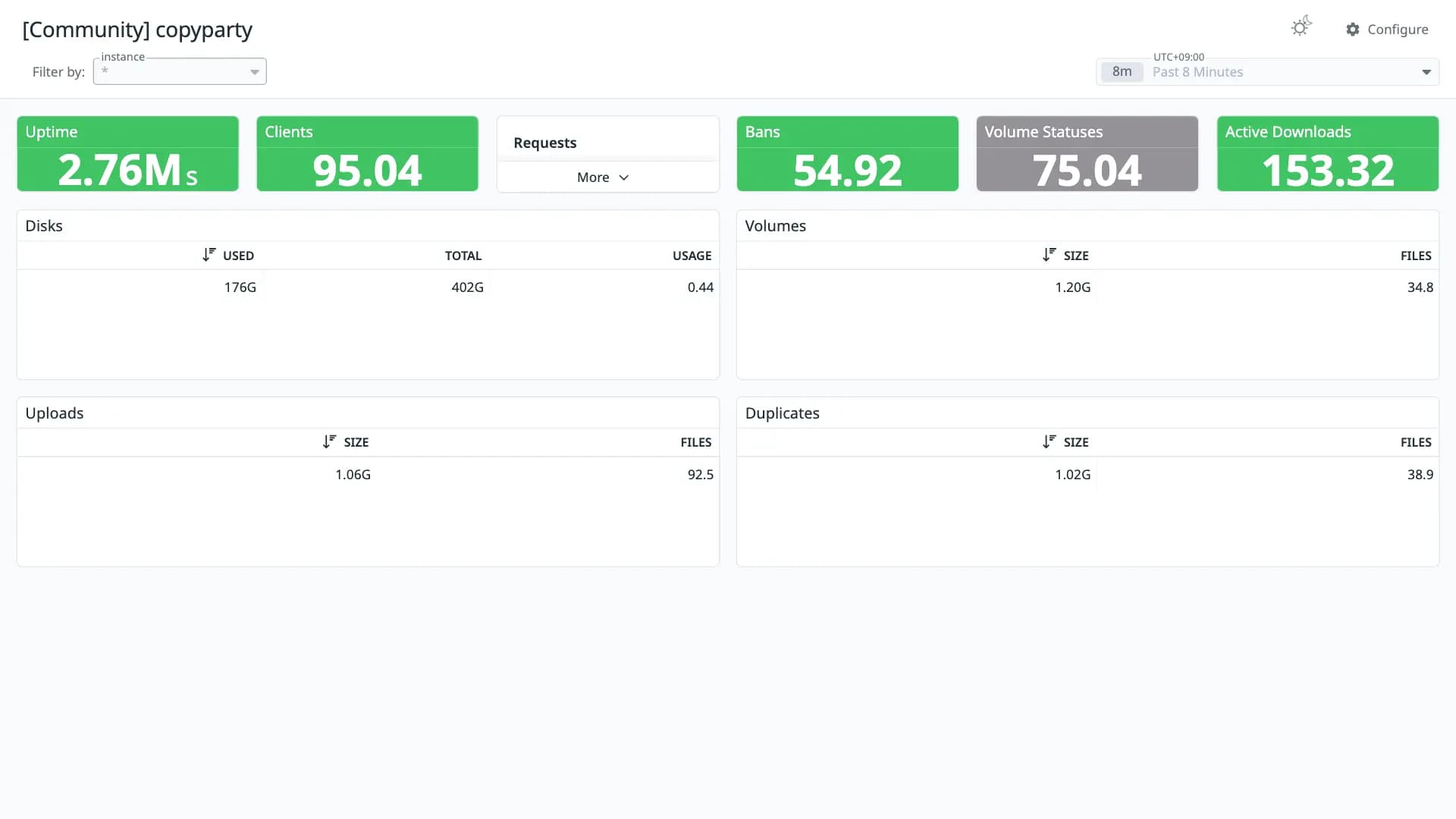The height and width of the screenshot is (819, 1456).
Task: Click the [Community] copyparty dashboard title
Action: tap(137, 30)
